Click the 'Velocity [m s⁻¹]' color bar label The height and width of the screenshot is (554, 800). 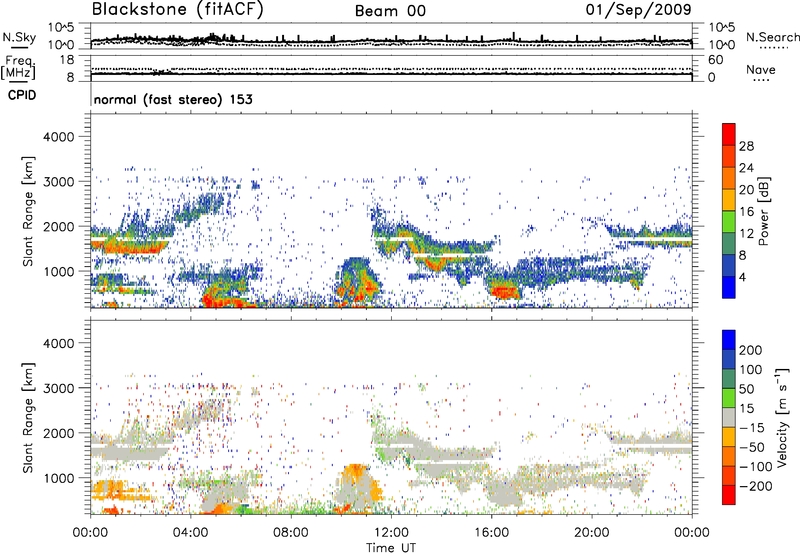782,417
